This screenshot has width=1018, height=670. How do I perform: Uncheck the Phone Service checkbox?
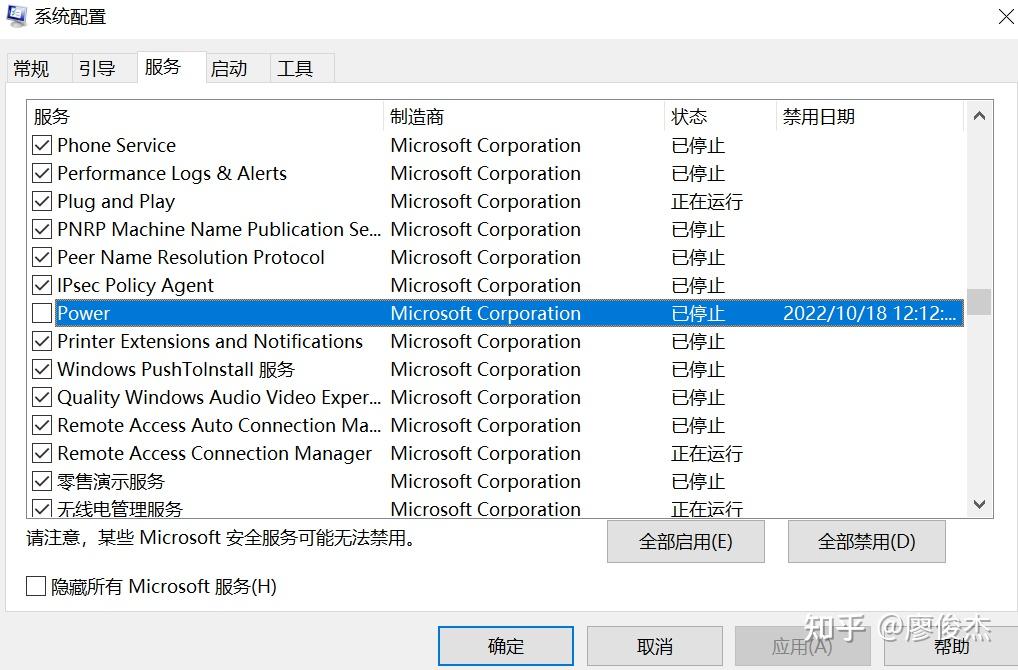click(40, 145)
